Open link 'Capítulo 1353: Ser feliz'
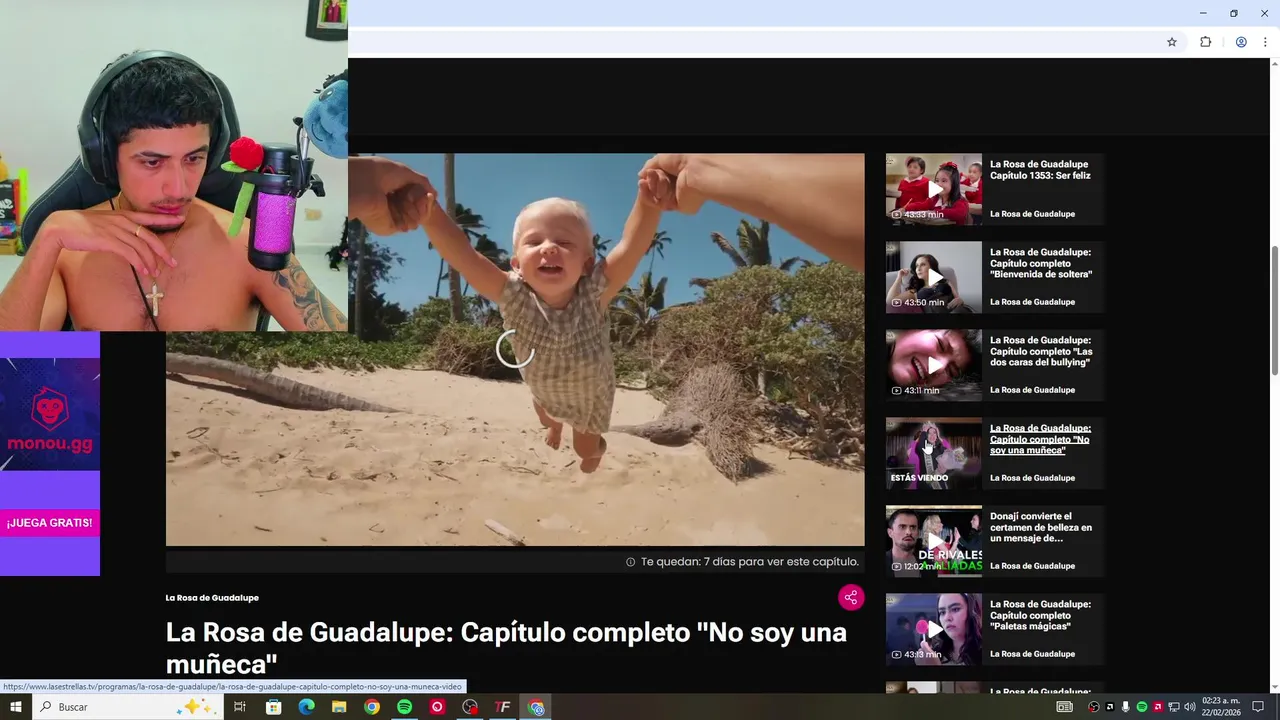 click(x=1040, y=170)
